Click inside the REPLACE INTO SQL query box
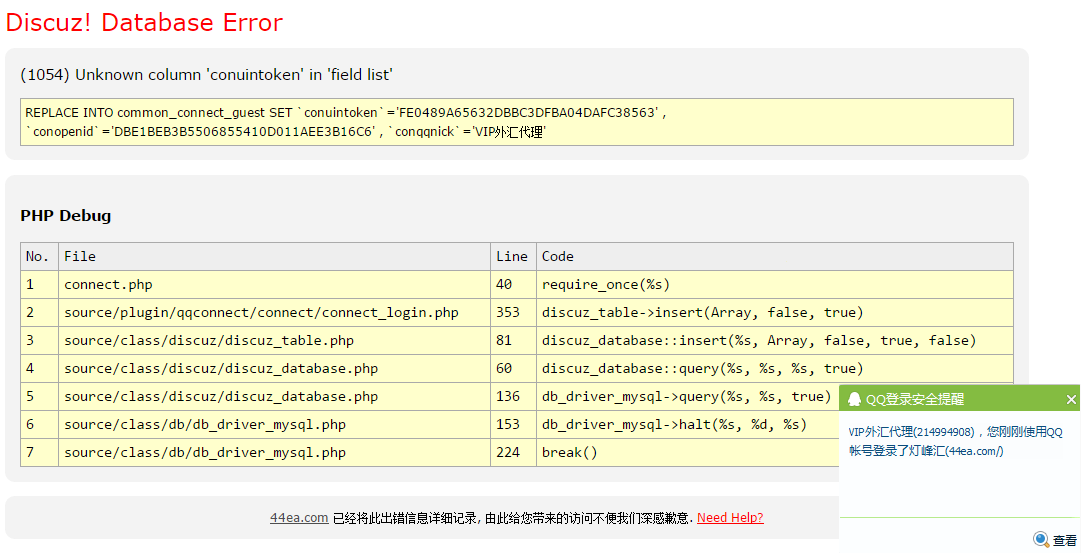This screenshot has width=1081, height=554. (516, 122)
